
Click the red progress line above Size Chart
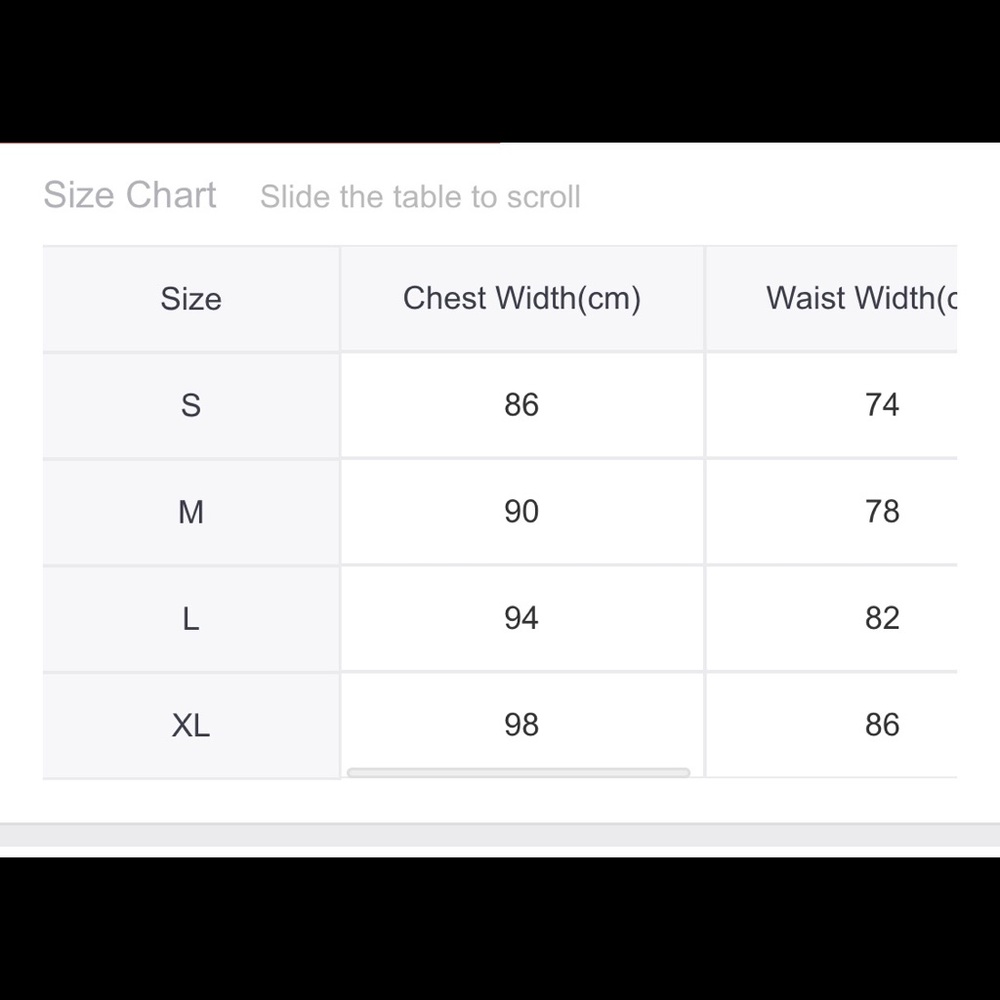[x=250, y=143]
